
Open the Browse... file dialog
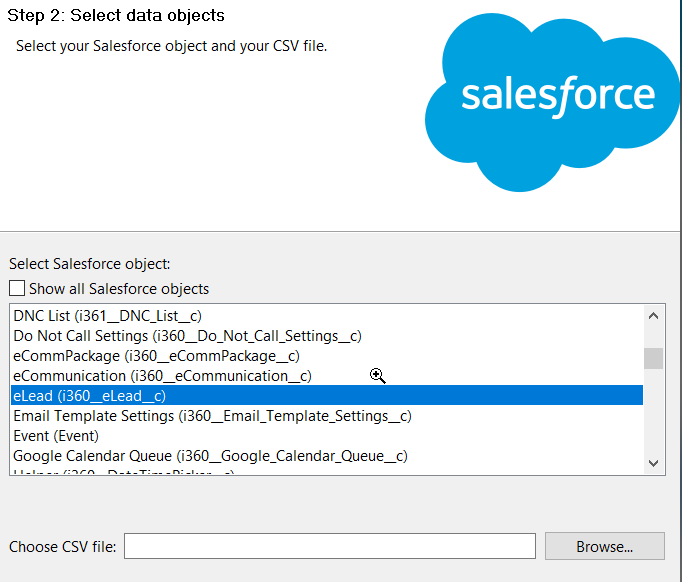(x=605, y=546)
